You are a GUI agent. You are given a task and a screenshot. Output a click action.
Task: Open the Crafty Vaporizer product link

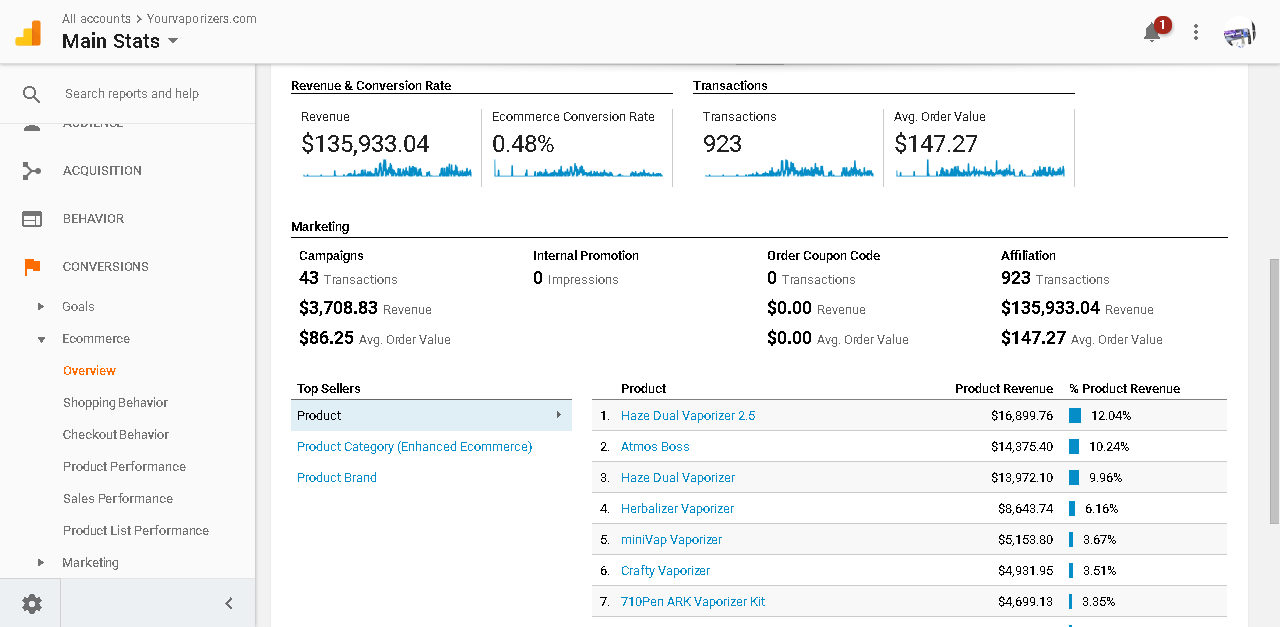665,571
